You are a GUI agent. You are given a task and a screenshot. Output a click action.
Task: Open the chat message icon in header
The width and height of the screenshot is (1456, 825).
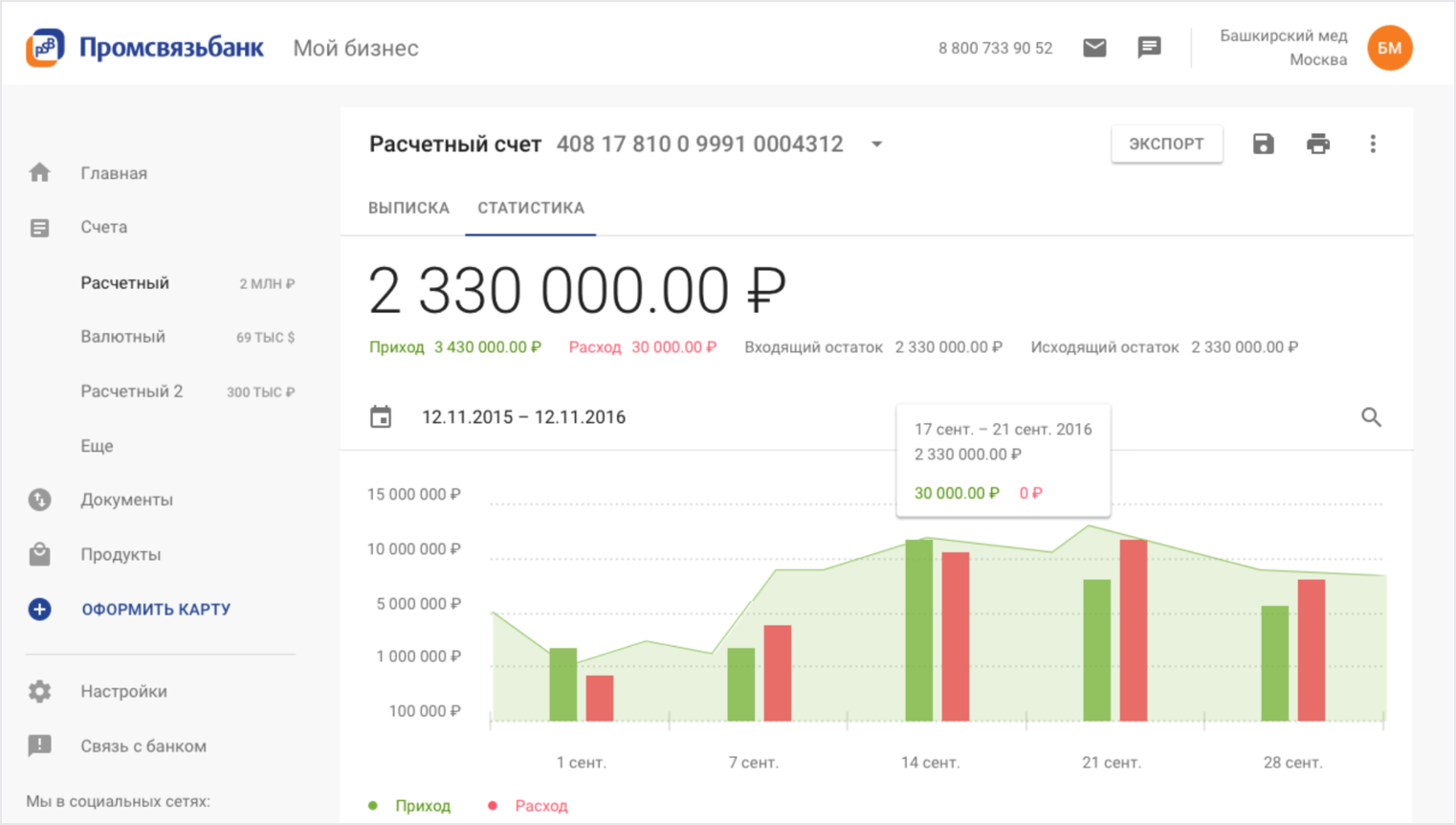click(1149, 48)
